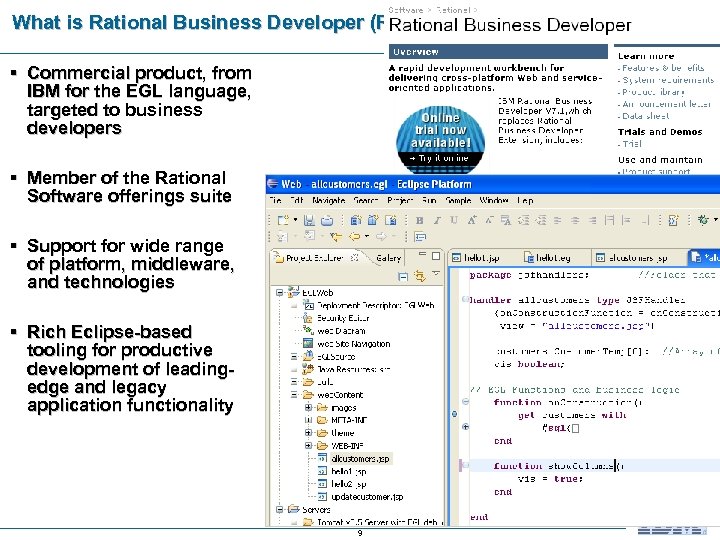720x540 pixels.
Task: Collapse the Servers node
Action: pos(279,509)
